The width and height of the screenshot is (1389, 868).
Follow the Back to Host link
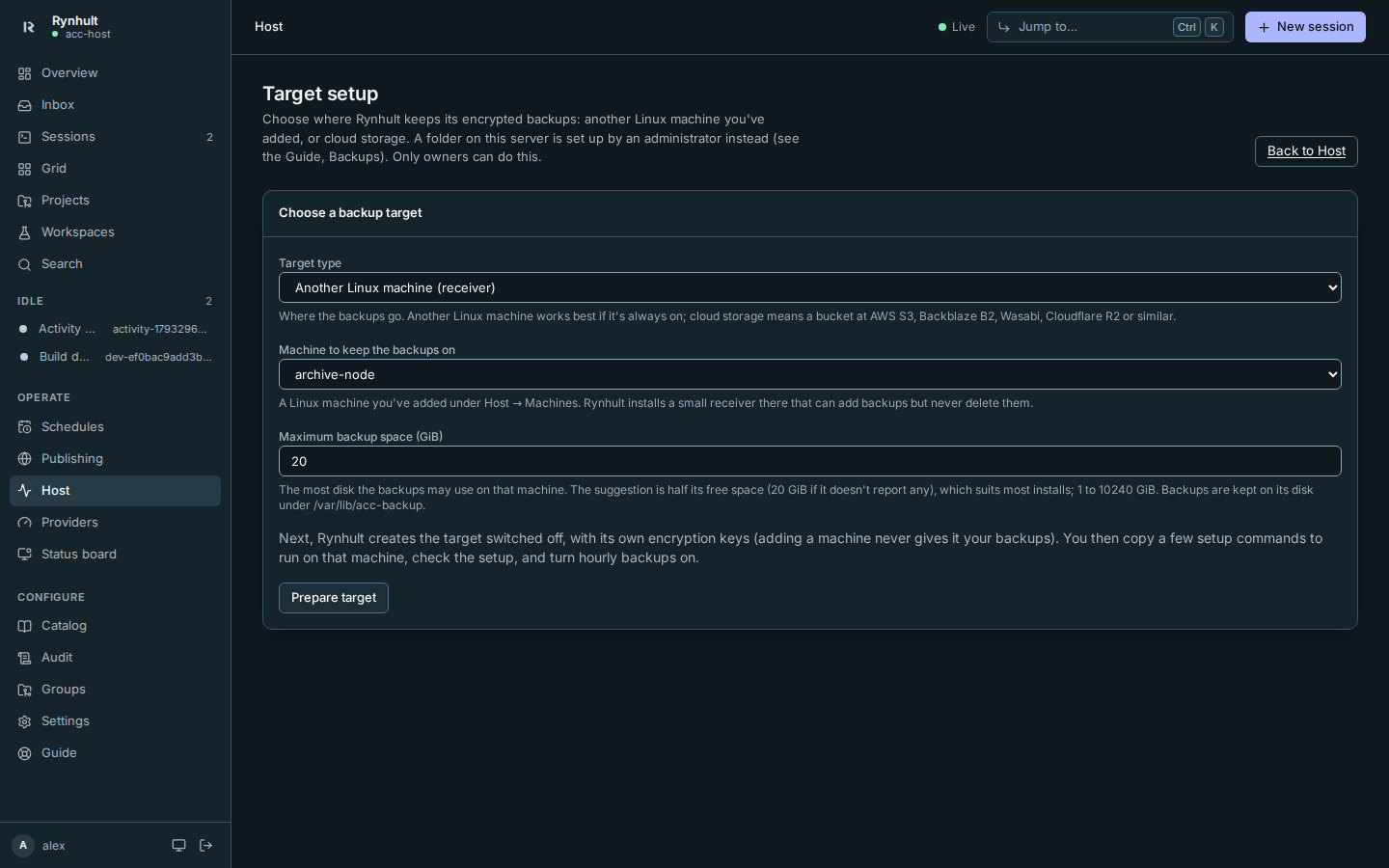click(x=1306, y=151)
